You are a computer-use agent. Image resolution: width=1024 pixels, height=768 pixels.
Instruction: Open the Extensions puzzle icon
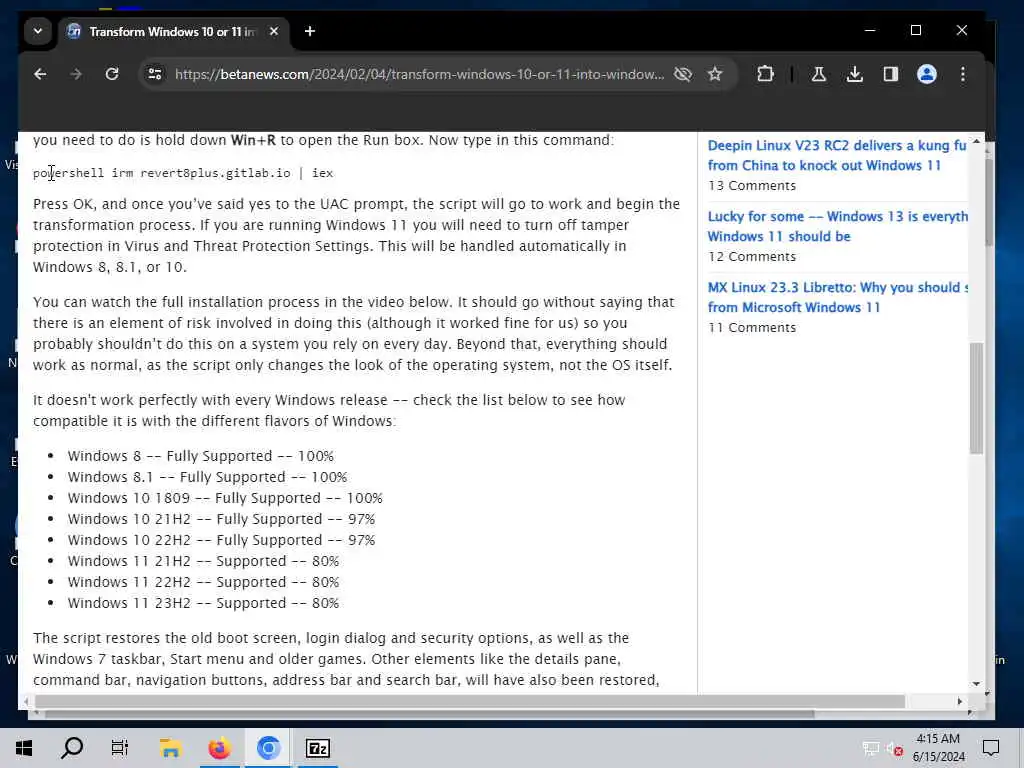point(765,74)
